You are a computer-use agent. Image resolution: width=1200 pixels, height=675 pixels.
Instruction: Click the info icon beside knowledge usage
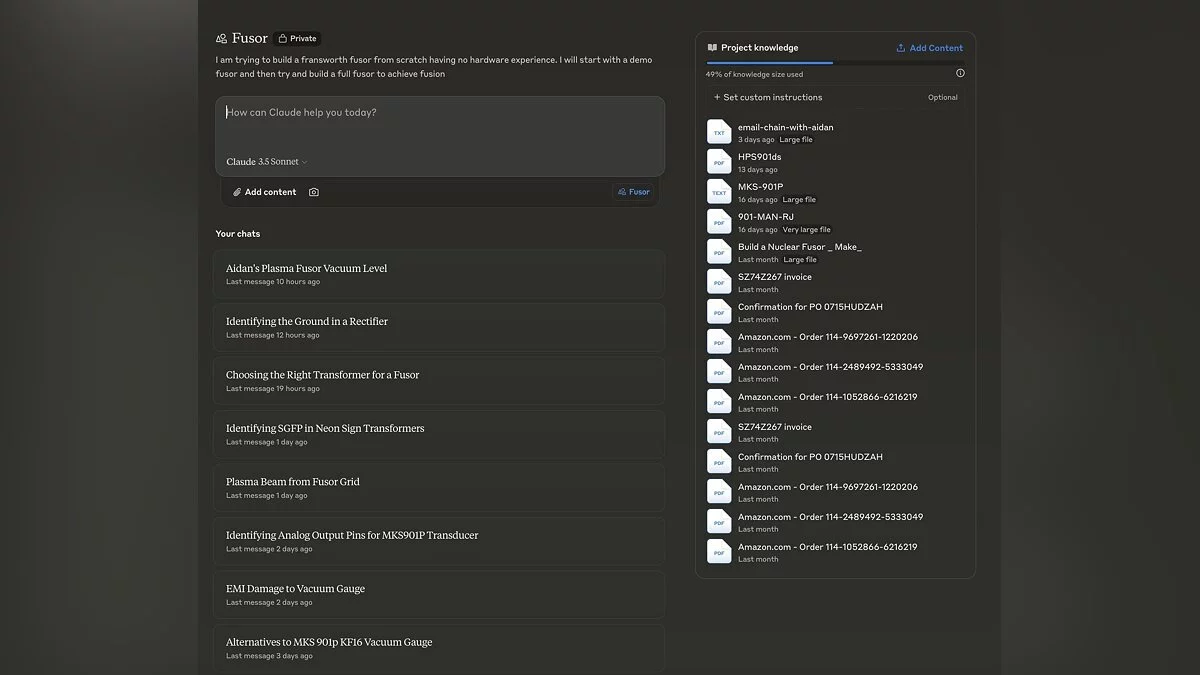tap(960, 73)
